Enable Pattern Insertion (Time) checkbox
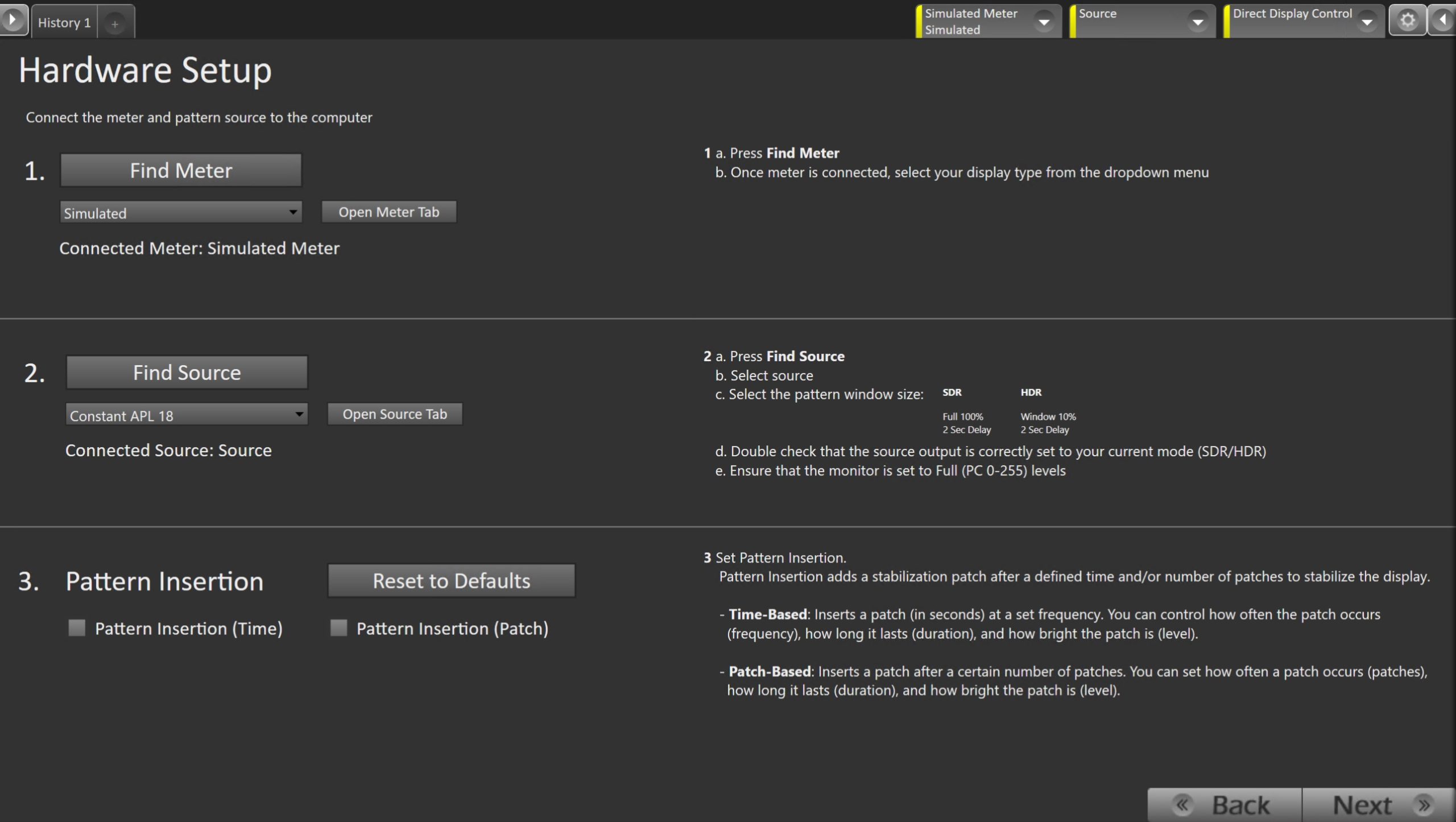1456x822 pixels. pos(77,628)
